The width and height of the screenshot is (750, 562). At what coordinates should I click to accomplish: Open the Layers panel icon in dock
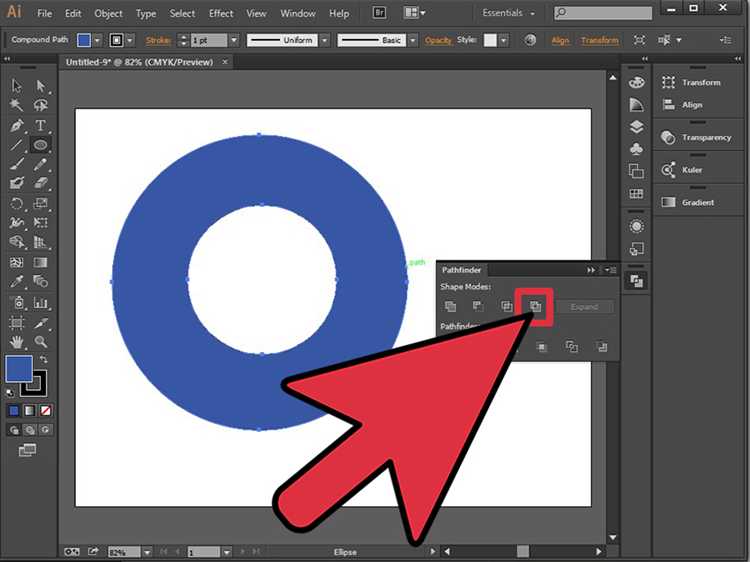point(636,127)
